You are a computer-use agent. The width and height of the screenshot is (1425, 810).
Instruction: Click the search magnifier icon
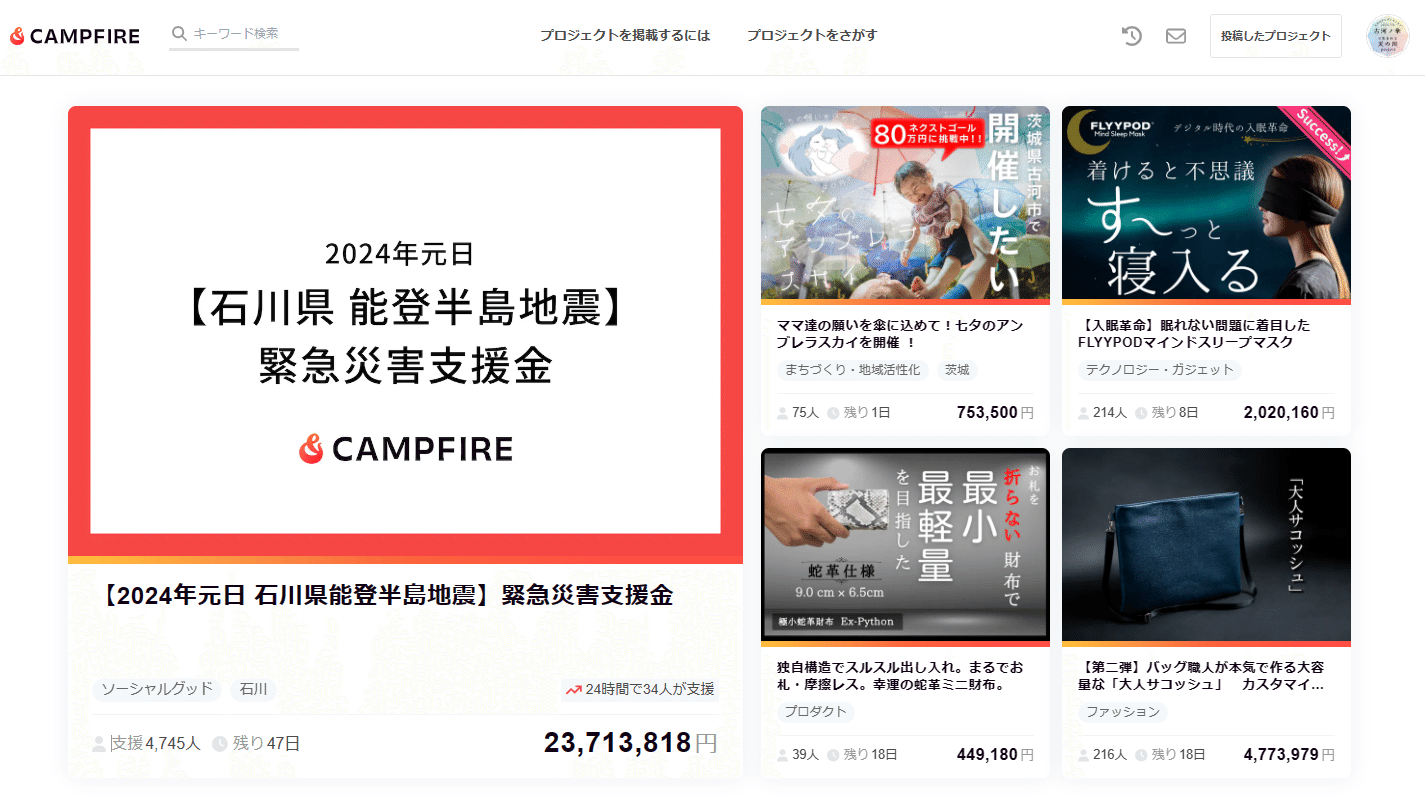180,34
